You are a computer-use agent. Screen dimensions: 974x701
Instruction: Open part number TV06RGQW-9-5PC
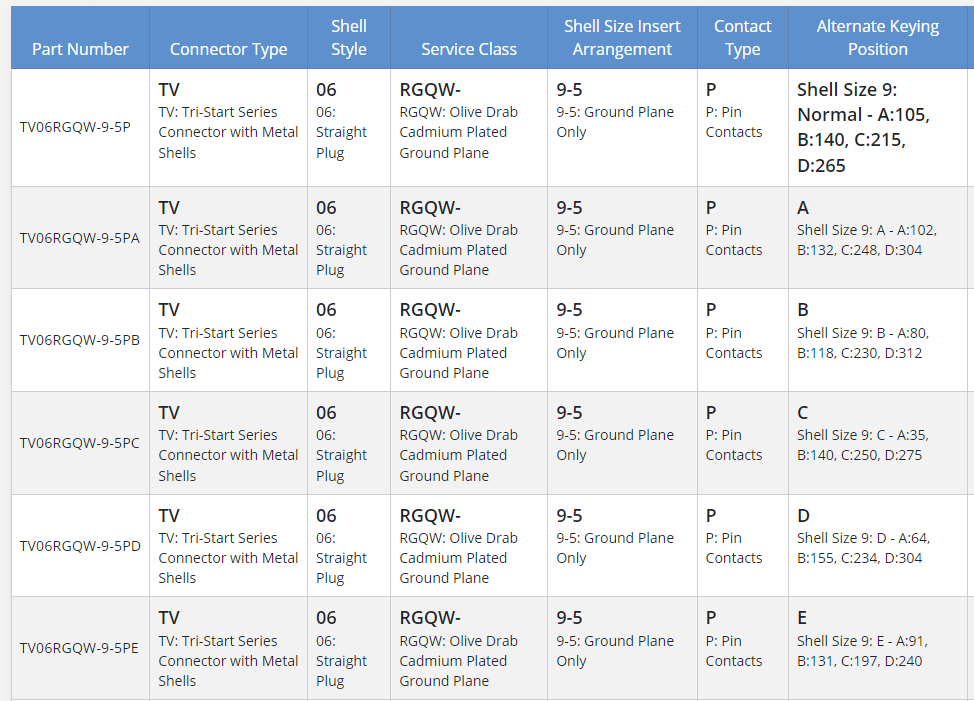tap(79, 443)
